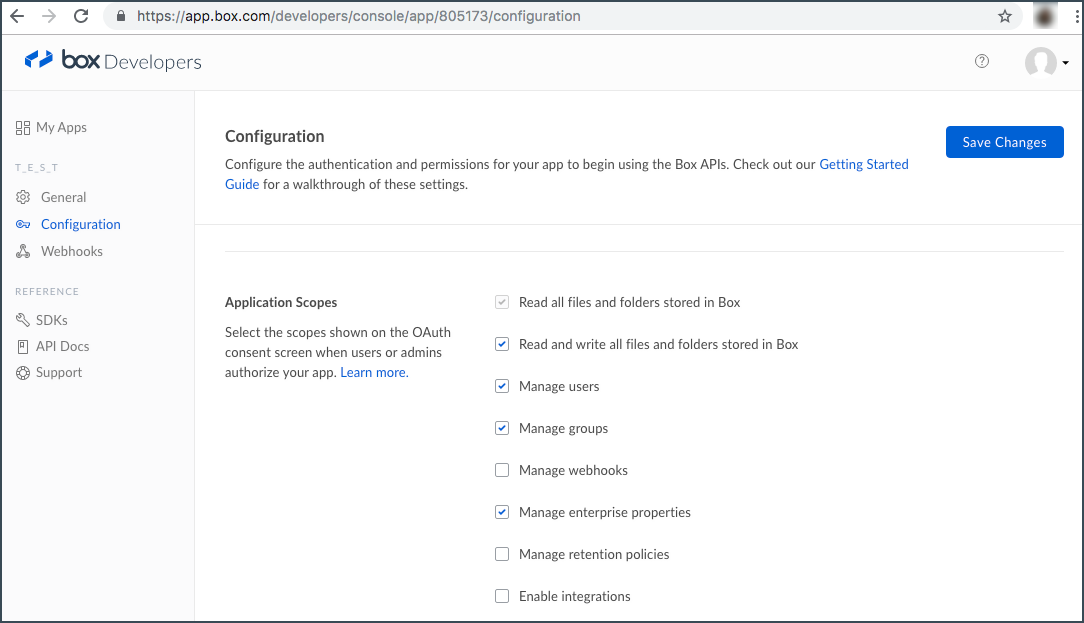1084x623 pixels.
Task: Click the Support lifebuoy icon
Action: [x=23, y=373]
